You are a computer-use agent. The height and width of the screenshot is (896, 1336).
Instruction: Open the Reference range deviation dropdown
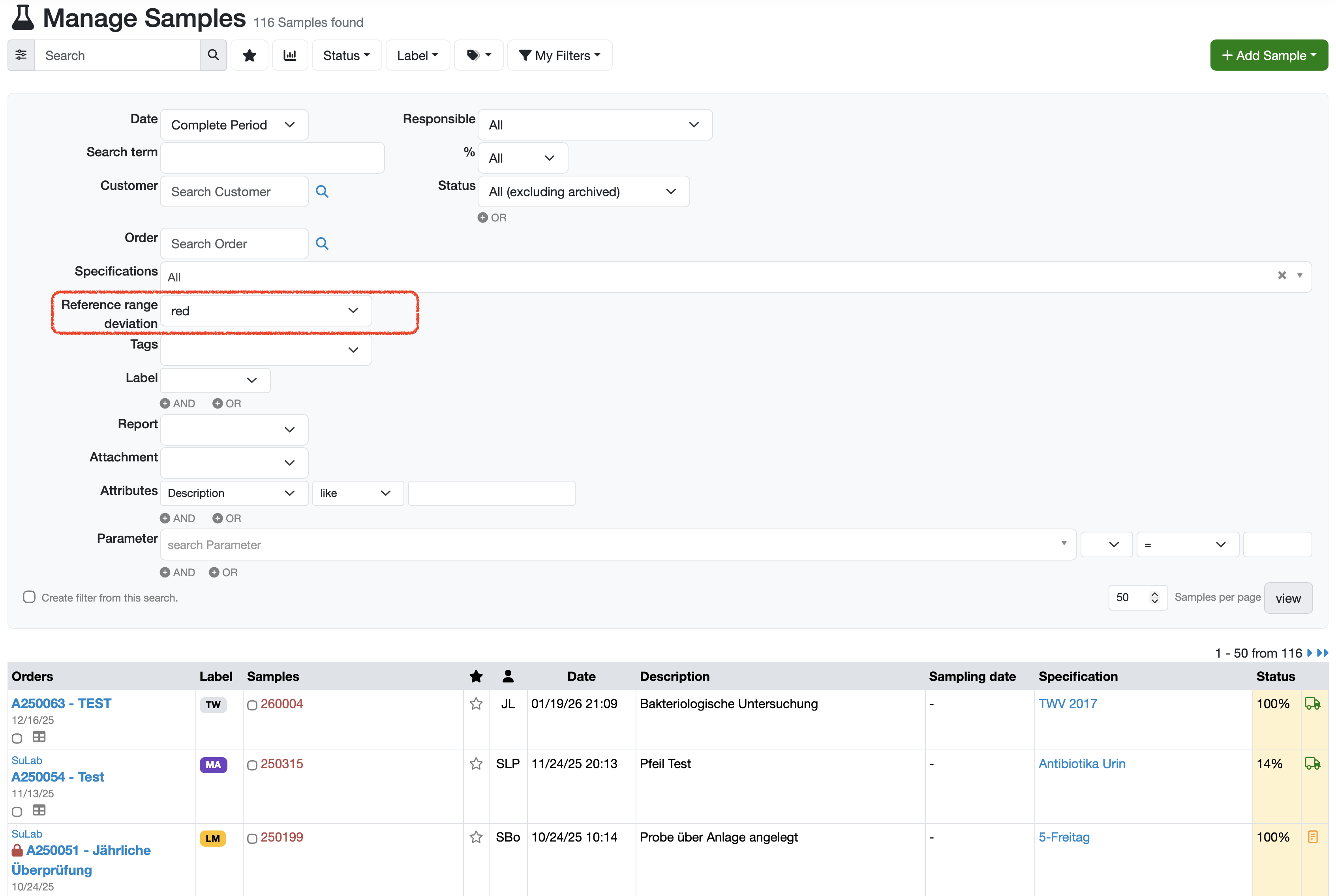[x=266, y=311]
